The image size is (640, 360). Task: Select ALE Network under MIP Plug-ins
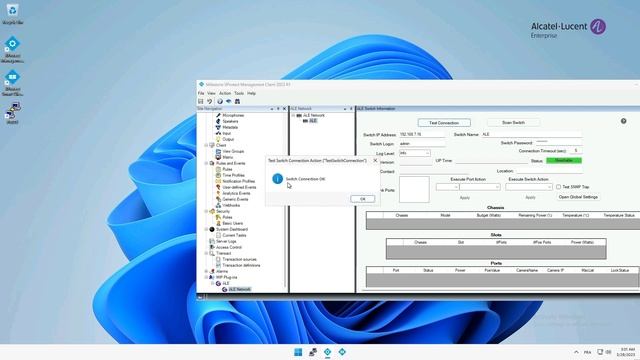[x=239, y=289]
